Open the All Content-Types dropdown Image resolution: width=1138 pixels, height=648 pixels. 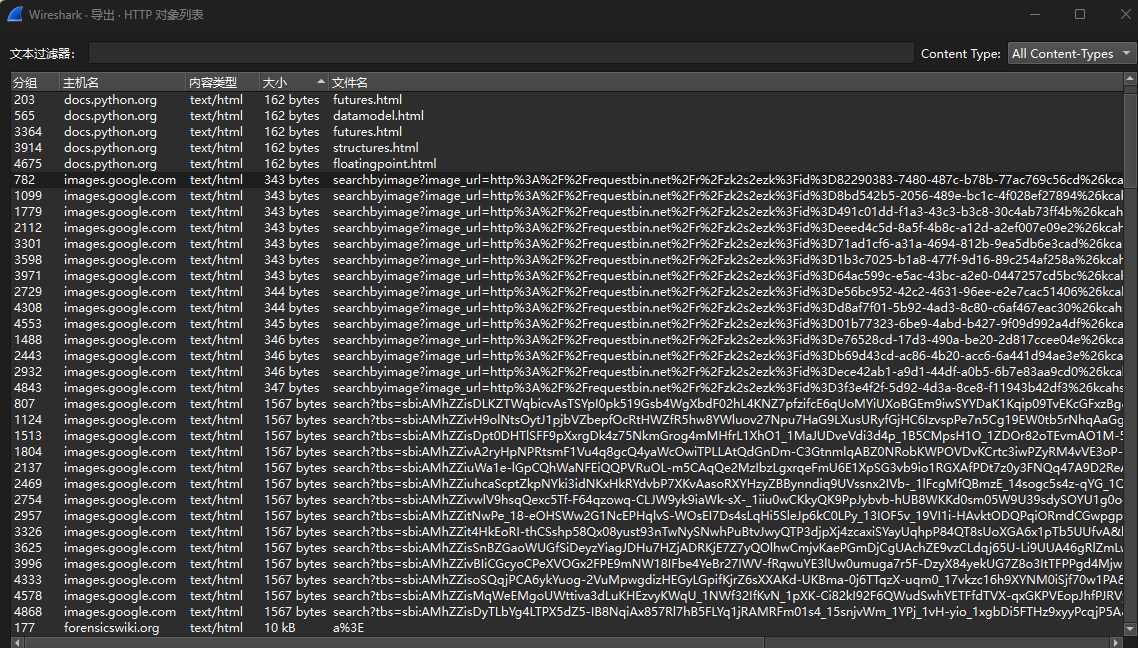[x=1071, y=53]
